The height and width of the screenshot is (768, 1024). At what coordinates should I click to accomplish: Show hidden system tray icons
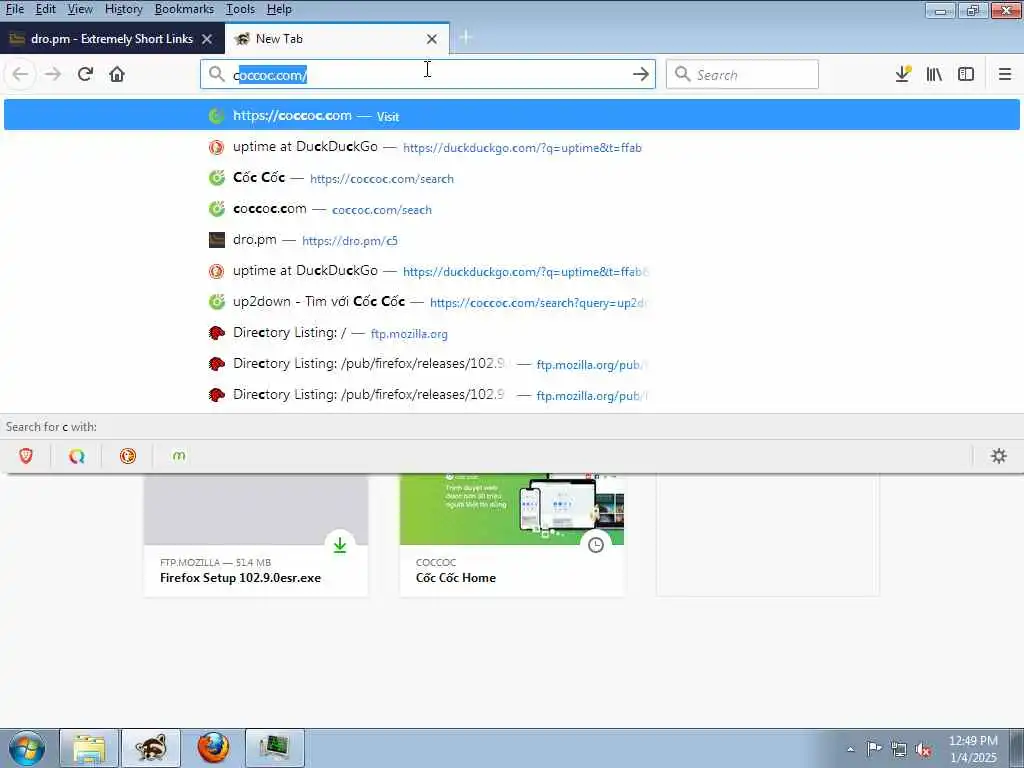(850, 749)
